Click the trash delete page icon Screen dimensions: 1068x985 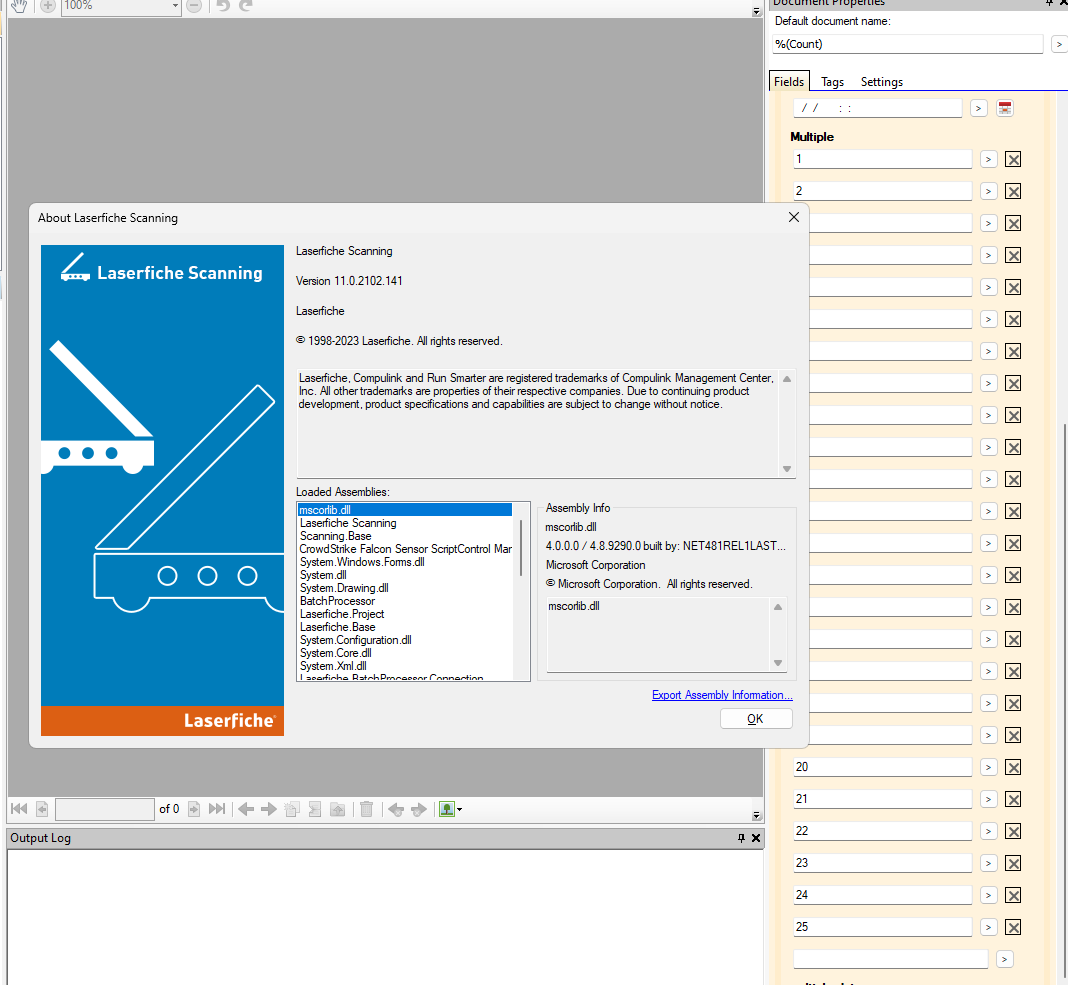(366, 809)
